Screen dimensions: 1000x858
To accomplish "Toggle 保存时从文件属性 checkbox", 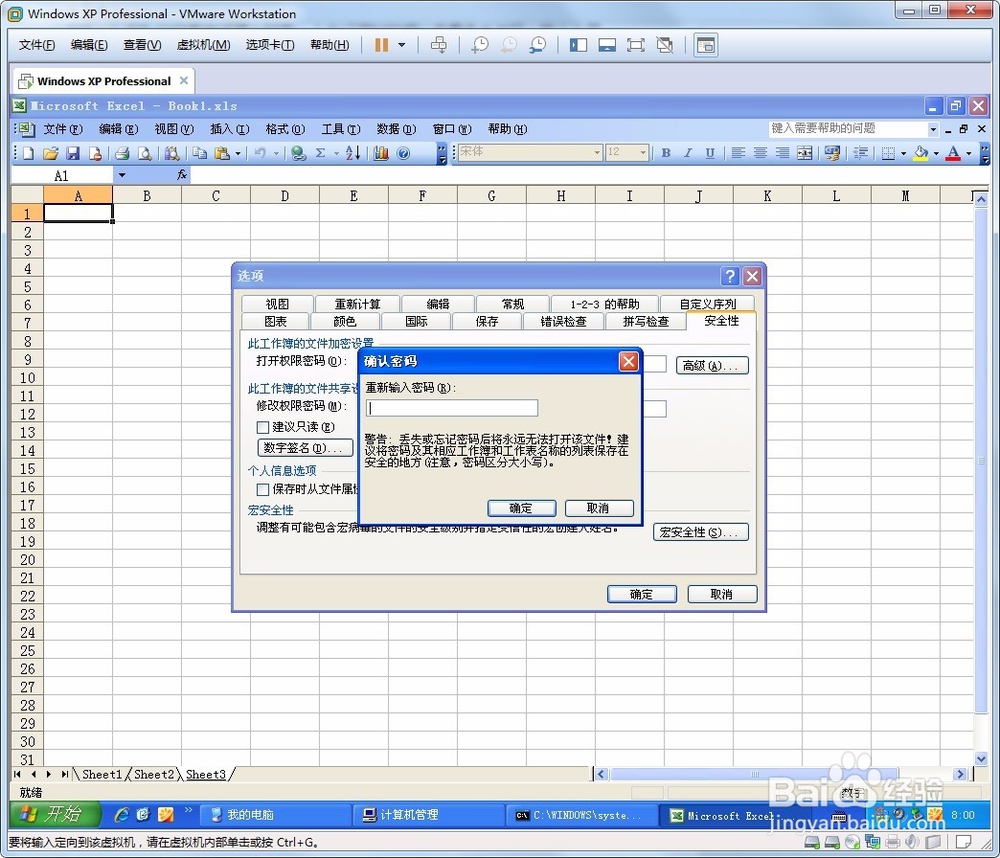I will coord(263,489).
